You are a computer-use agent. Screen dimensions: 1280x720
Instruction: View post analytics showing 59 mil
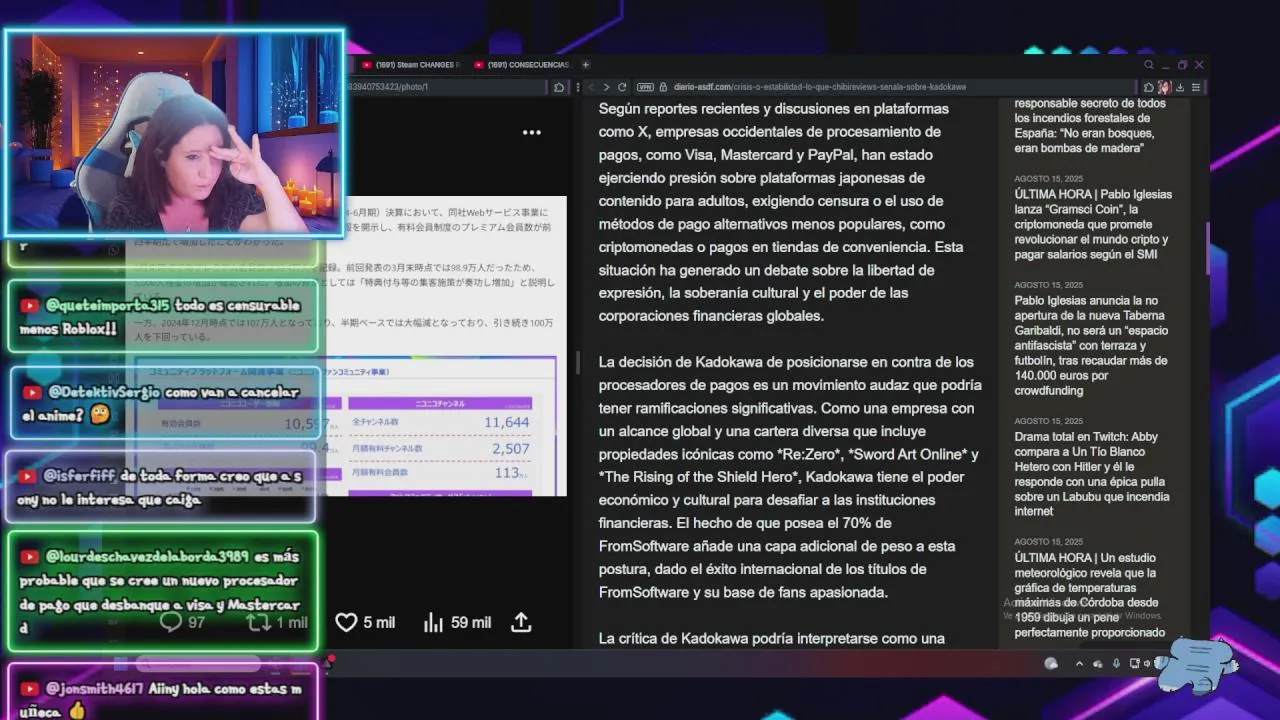457,622
